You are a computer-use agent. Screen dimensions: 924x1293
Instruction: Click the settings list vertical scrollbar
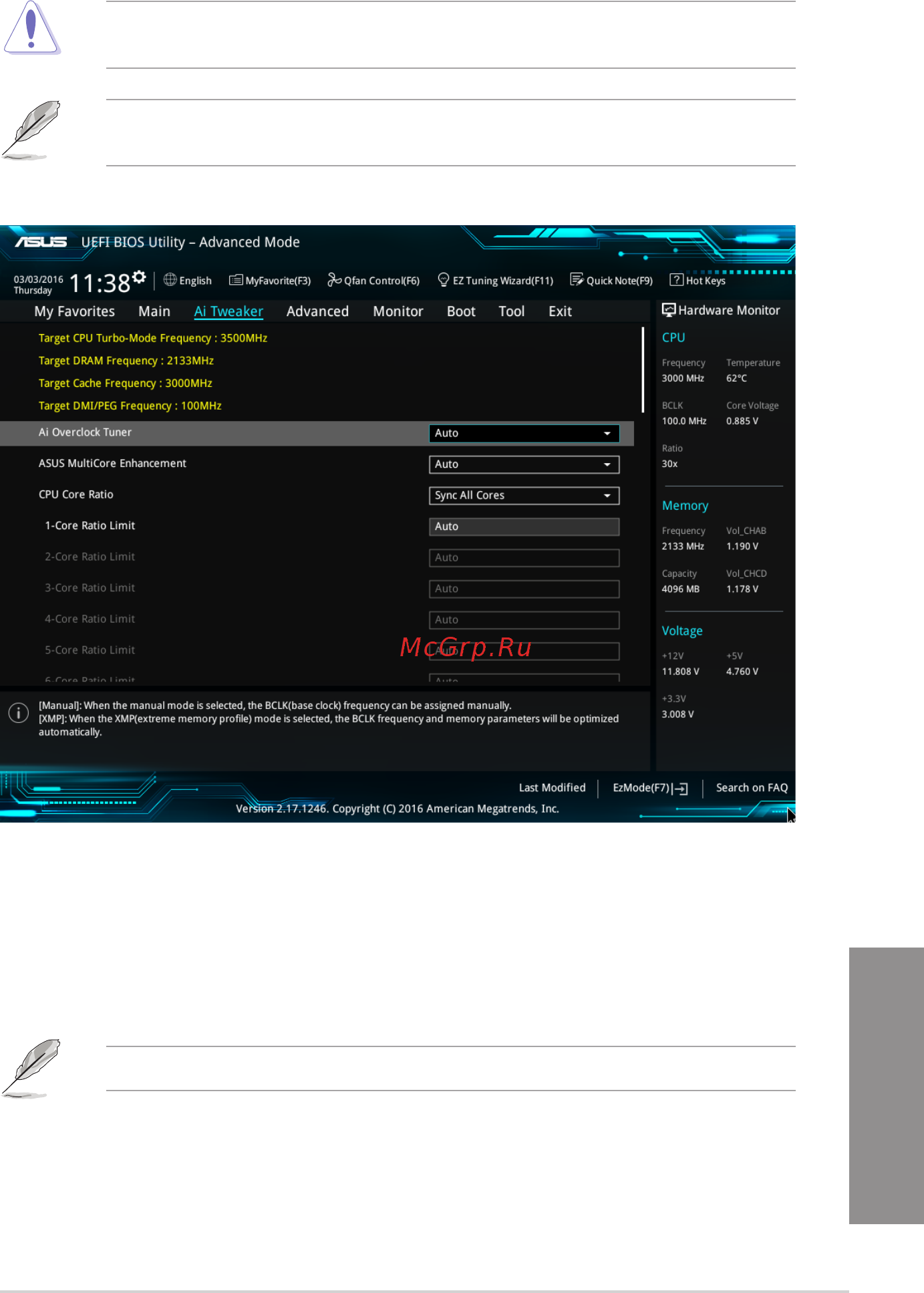(643, 370)
